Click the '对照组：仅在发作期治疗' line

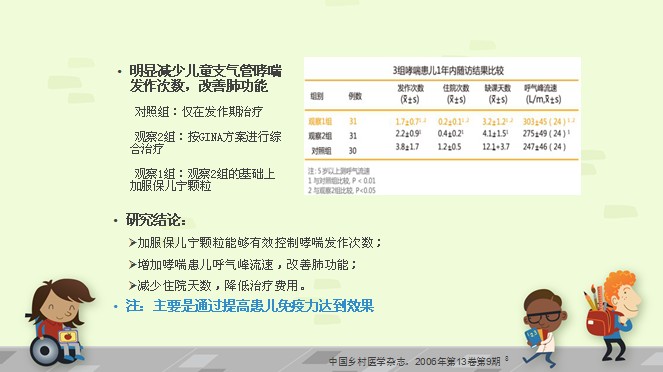[x=198, y=112]
